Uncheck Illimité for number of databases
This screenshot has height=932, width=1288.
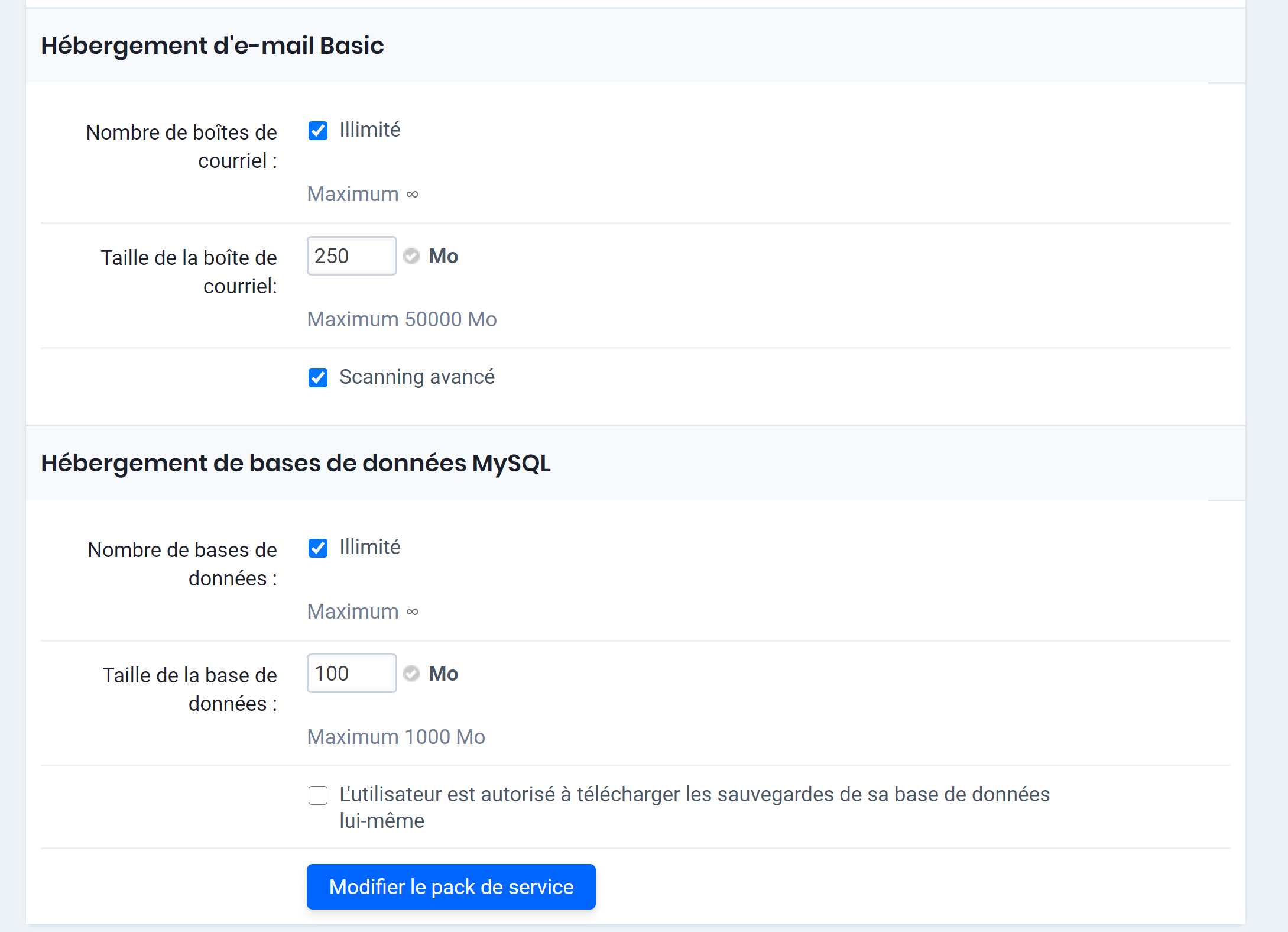318,548
